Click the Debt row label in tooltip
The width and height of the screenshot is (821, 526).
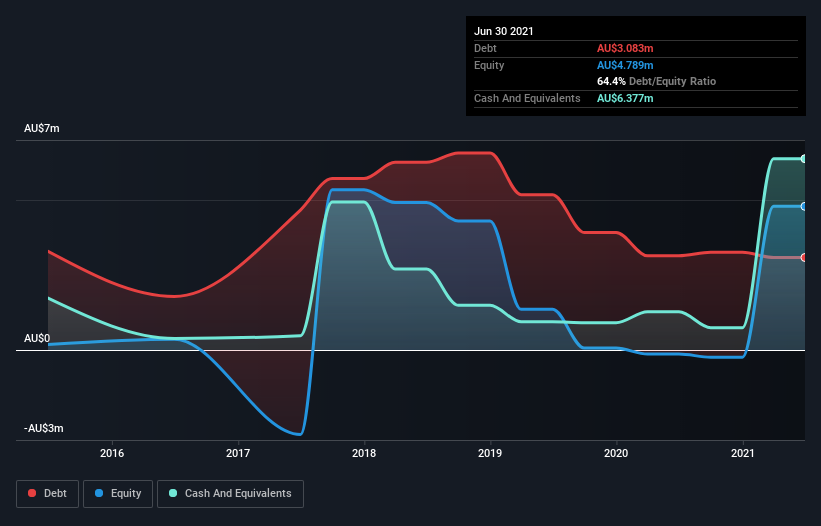485,49
